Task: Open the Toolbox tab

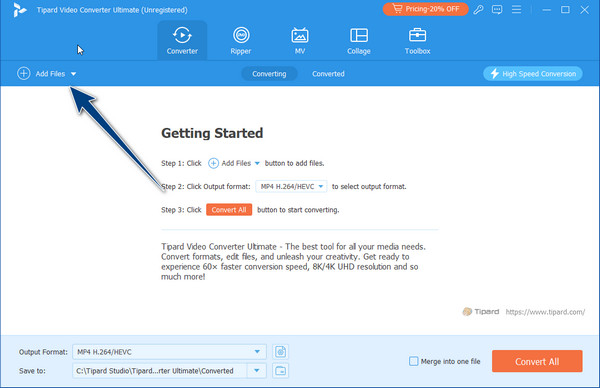Action: click(417, 41)
